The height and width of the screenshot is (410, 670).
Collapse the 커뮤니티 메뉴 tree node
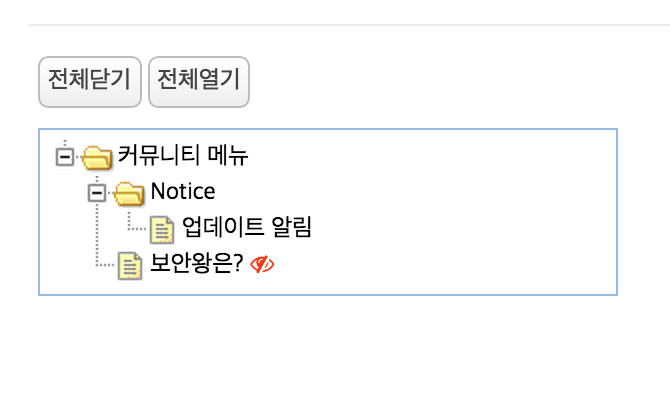tap(65, 157)
